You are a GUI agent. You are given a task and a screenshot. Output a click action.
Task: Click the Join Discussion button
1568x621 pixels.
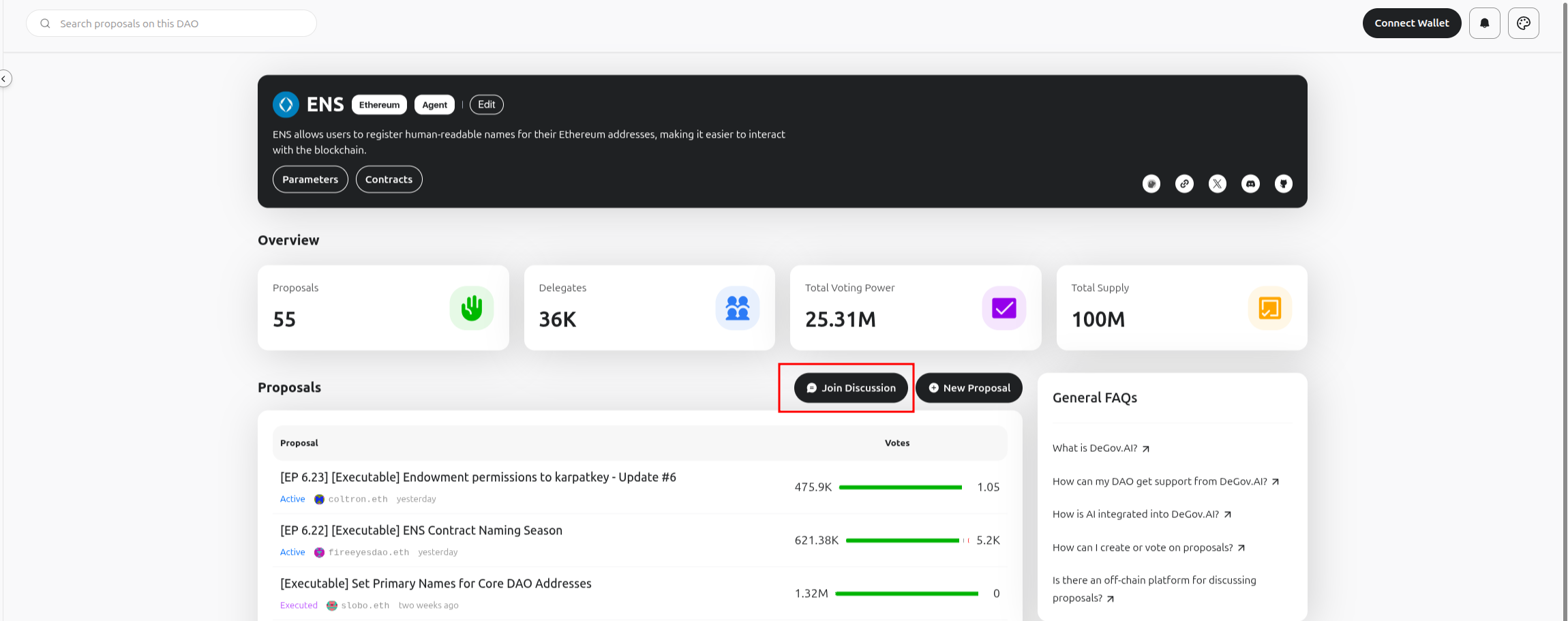coord(851,388)
